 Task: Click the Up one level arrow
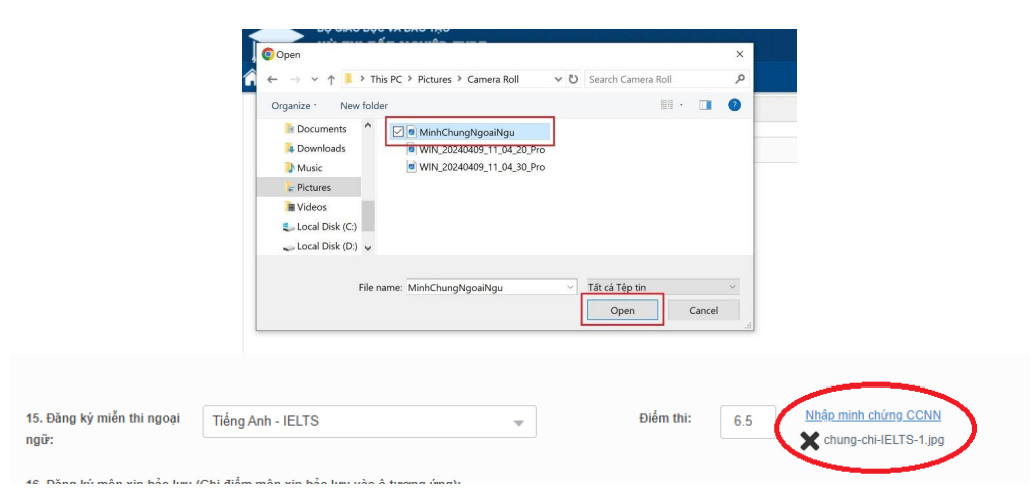331,79
